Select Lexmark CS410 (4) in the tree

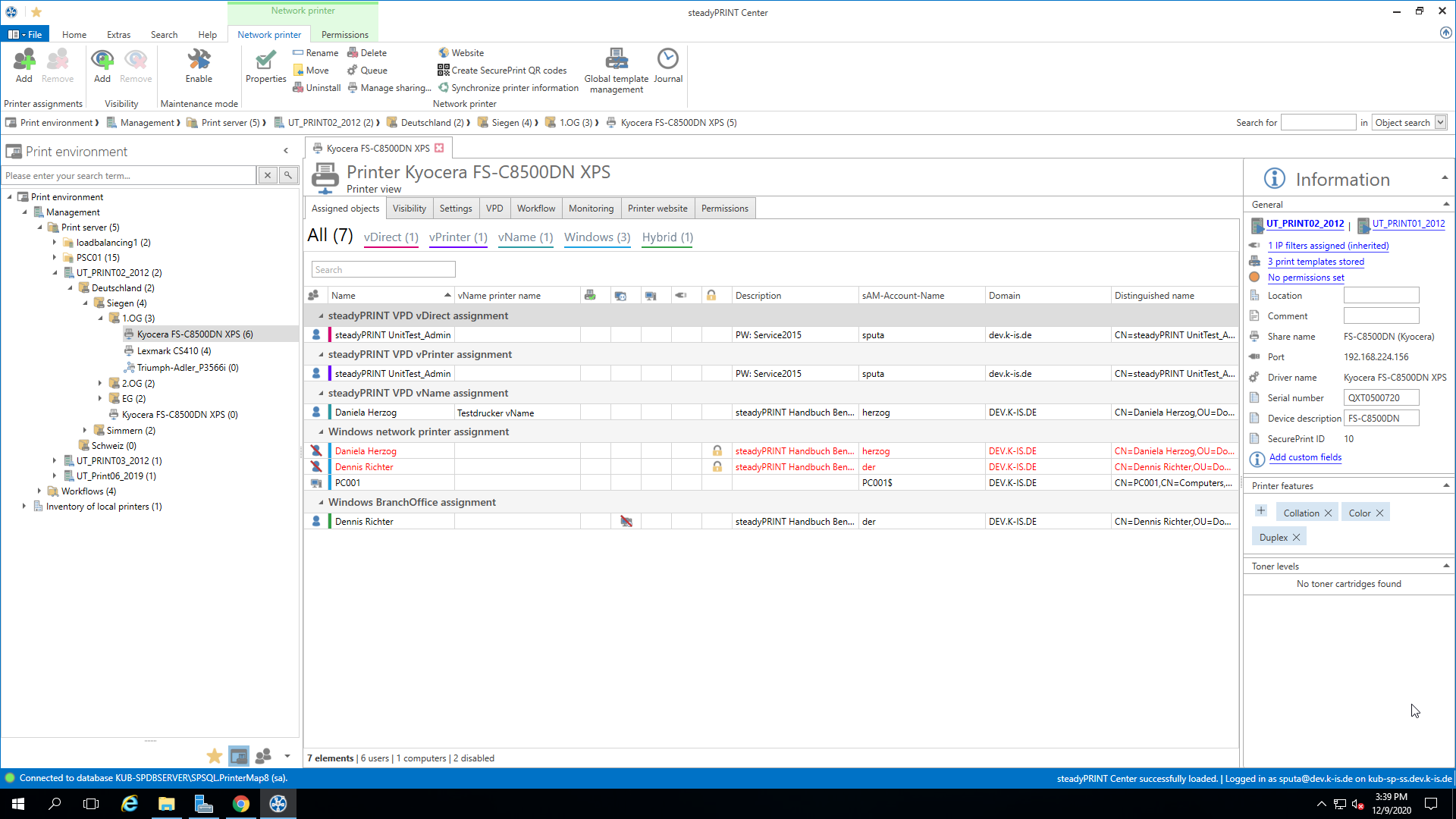[174, 351]
